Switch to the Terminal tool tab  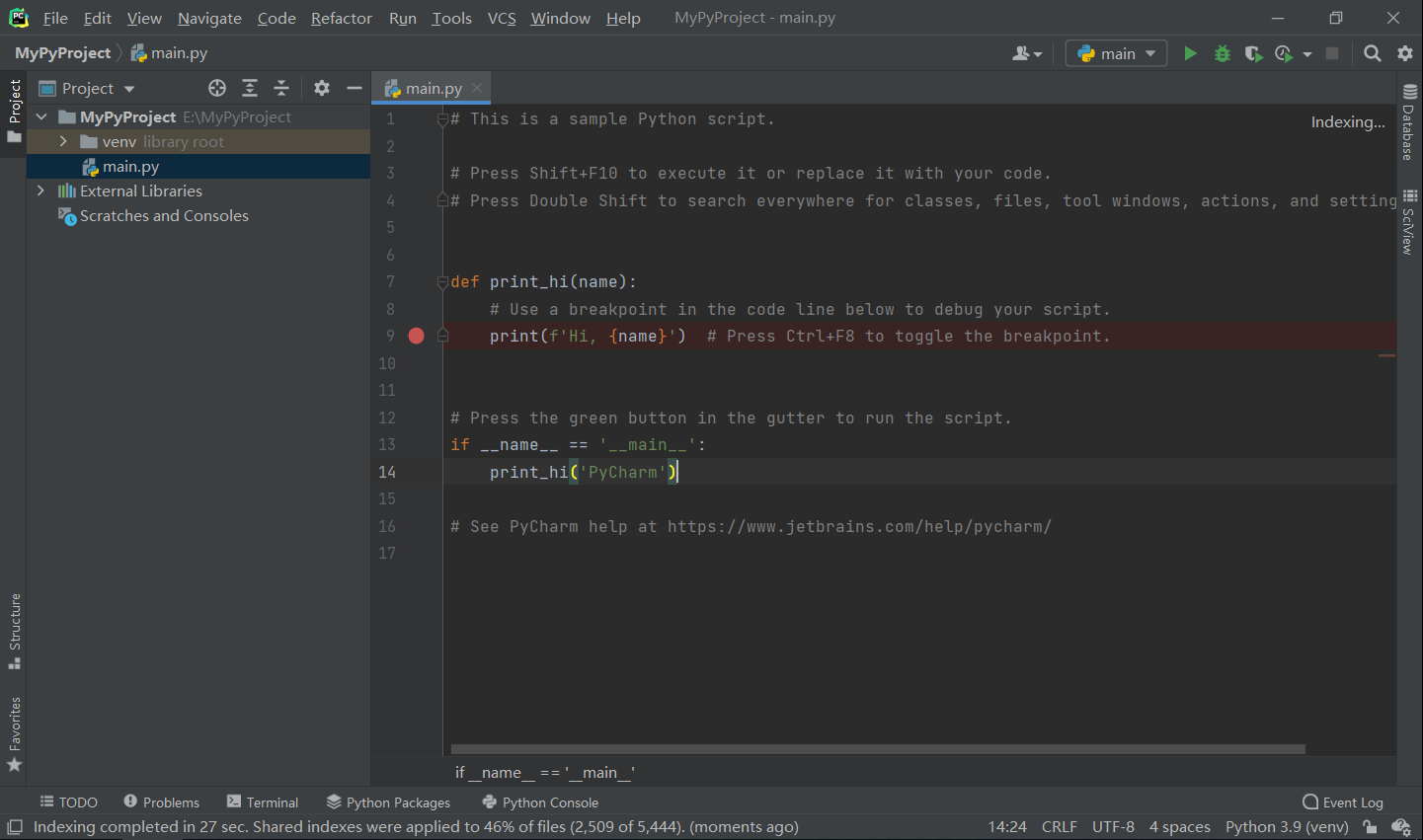point(263,802)
